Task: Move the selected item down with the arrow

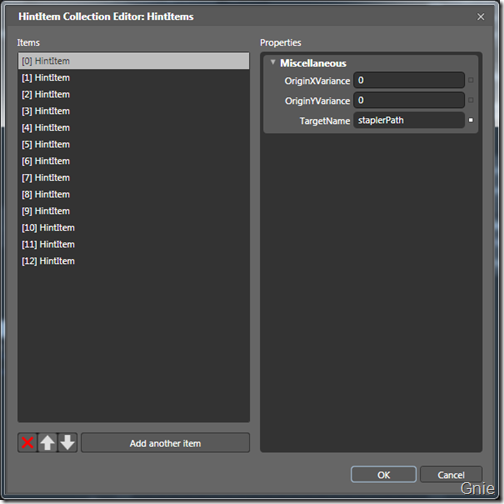Action: [x=67, y=443]
